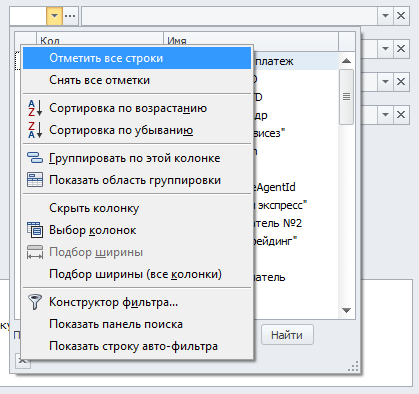
Task: Click the vertical scrollbar thumb
Action: [346, 97]
